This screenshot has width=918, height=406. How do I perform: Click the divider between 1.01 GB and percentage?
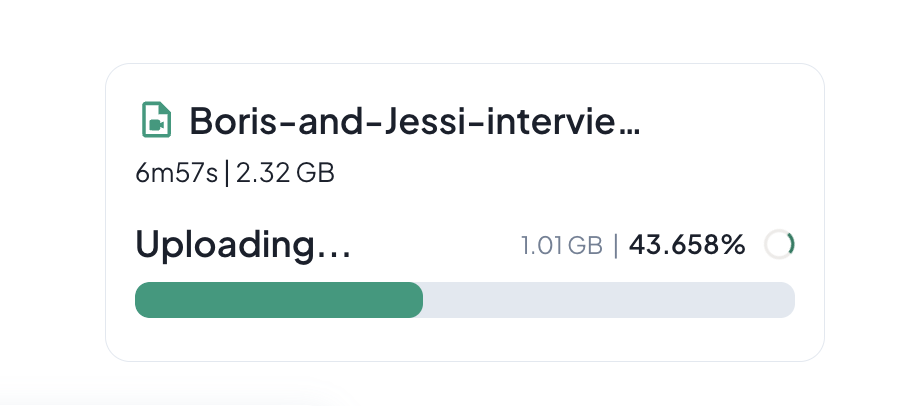pyautogui.click(x=616, y=245)
